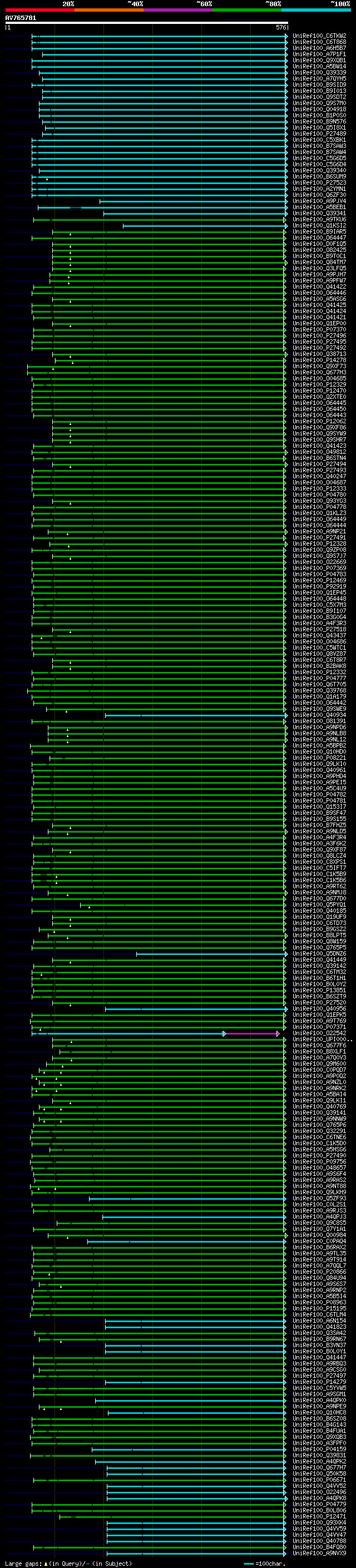Select hit label UniRef100_Q40961
This screenshot has height=1568, width=356.
319,770
